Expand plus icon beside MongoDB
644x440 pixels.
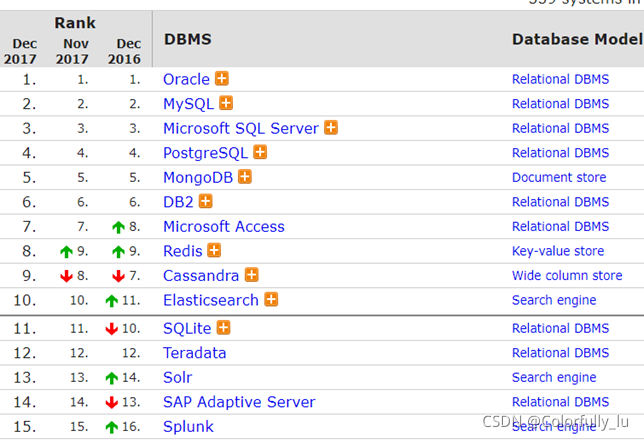coord(245,177)
